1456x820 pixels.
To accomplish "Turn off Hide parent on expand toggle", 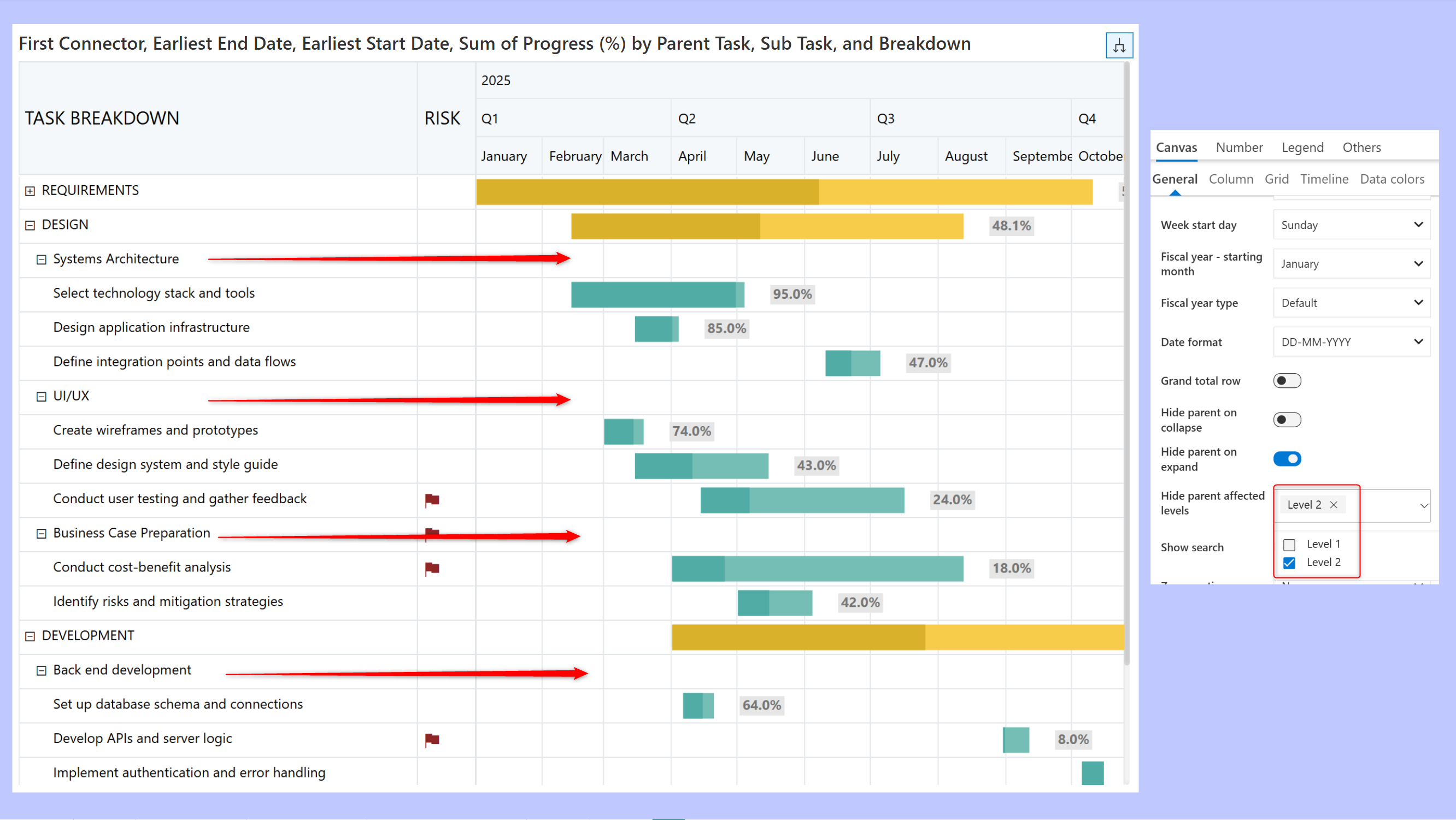I will [1287, 459].
